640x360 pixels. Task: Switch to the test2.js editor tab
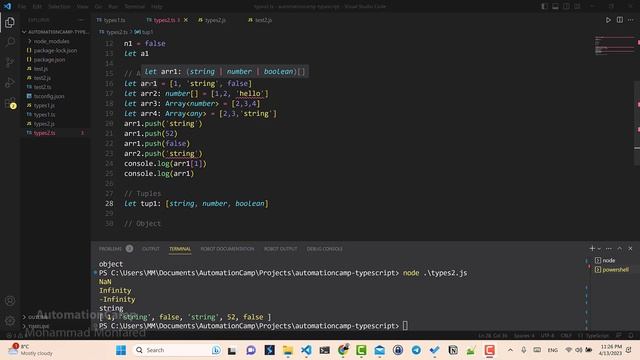260,20
